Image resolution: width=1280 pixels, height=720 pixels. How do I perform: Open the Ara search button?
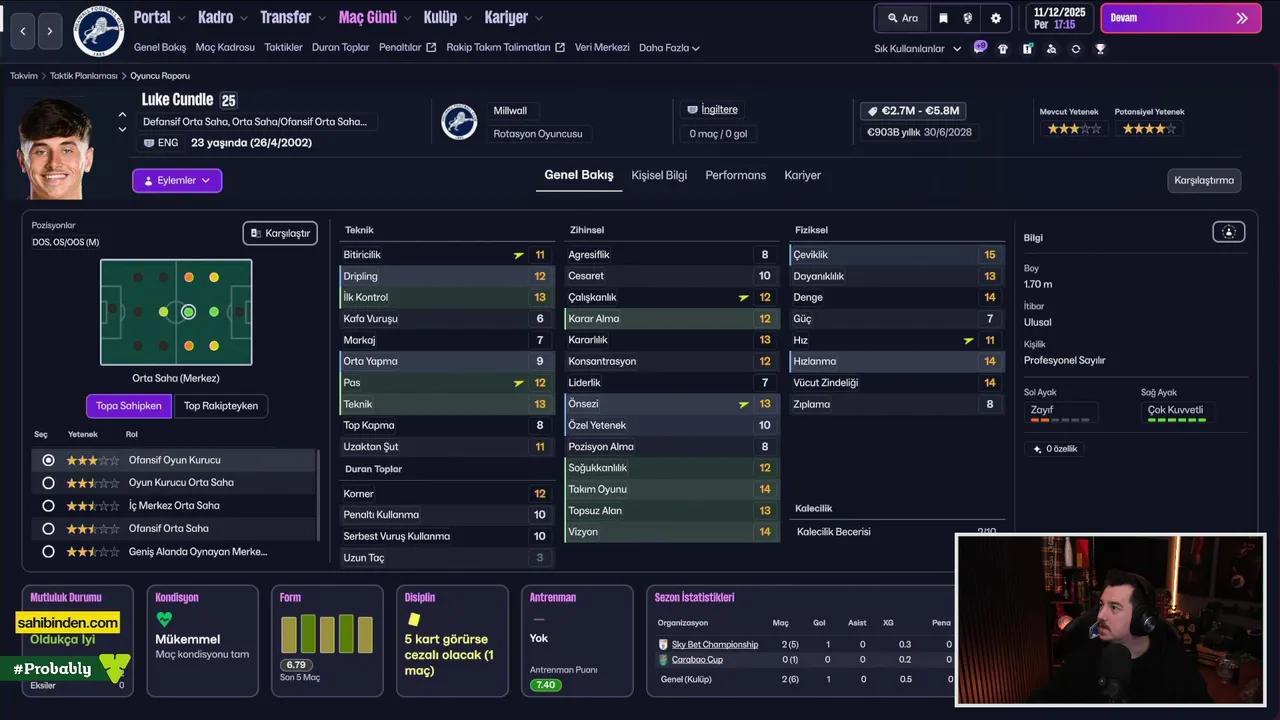click(901, 18)
